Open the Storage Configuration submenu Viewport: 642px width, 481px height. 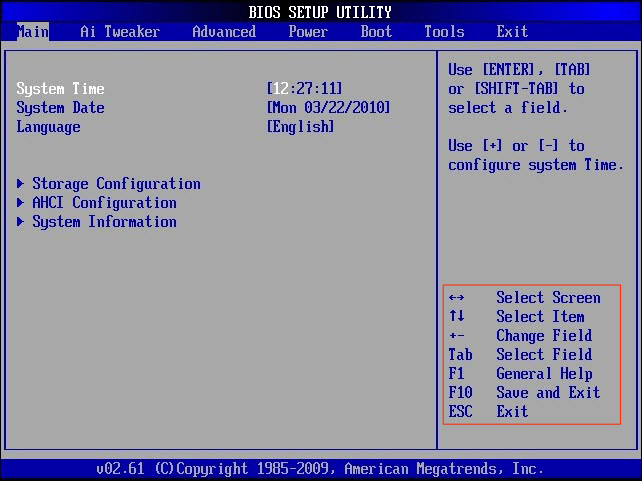click(x=117, y=184)
